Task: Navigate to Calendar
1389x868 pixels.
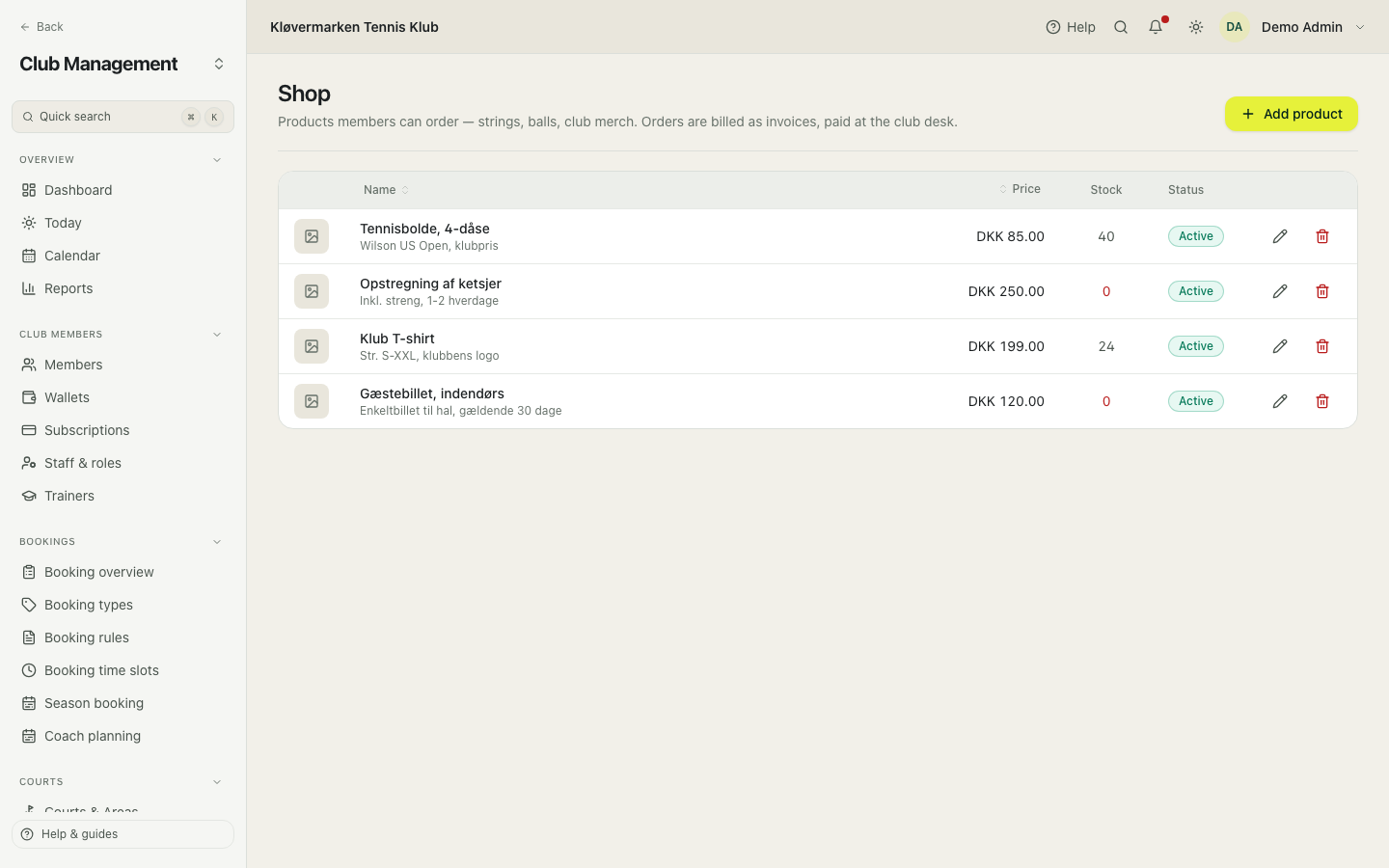Action: pos(123,256)
